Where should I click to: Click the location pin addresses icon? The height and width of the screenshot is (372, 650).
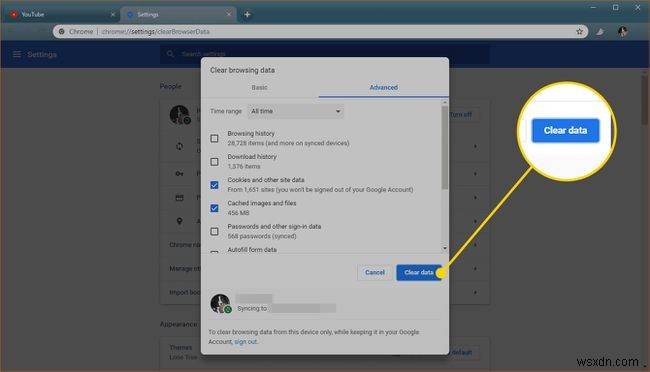coord(179,221)
